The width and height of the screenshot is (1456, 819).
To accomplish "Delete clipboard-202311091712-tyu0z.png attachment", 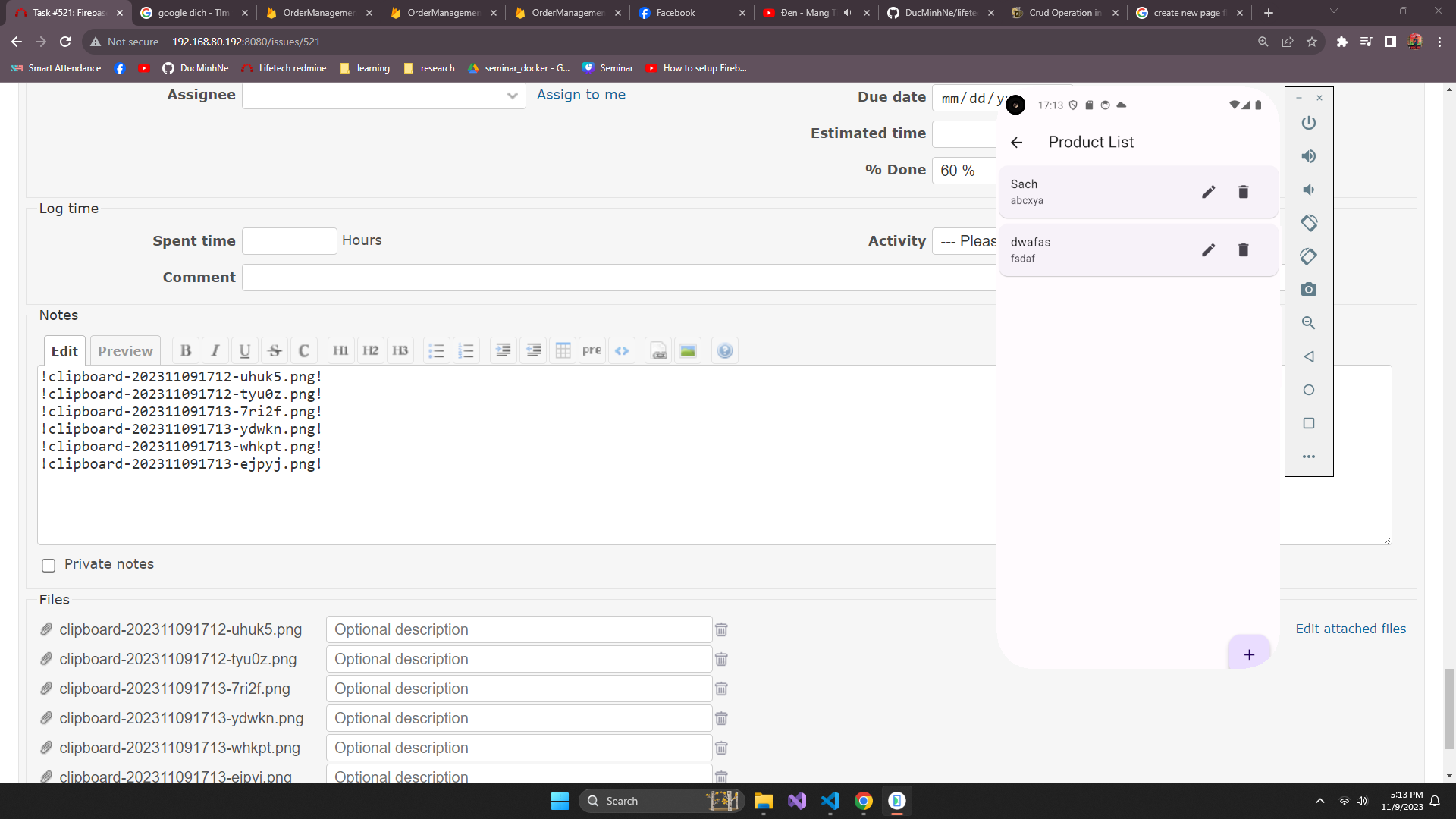I will point(721,659).
